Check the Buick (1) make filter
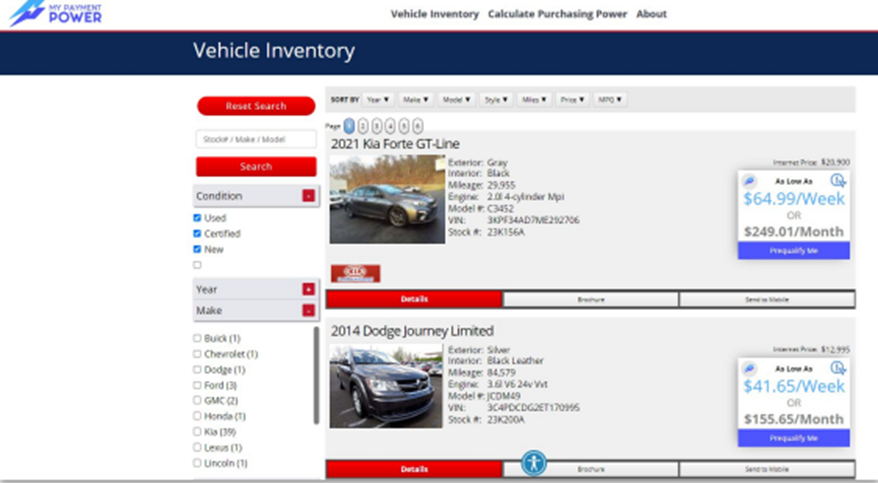Image resolution: width=878 pixels, height=483 pixels. [x=197, y=338]
